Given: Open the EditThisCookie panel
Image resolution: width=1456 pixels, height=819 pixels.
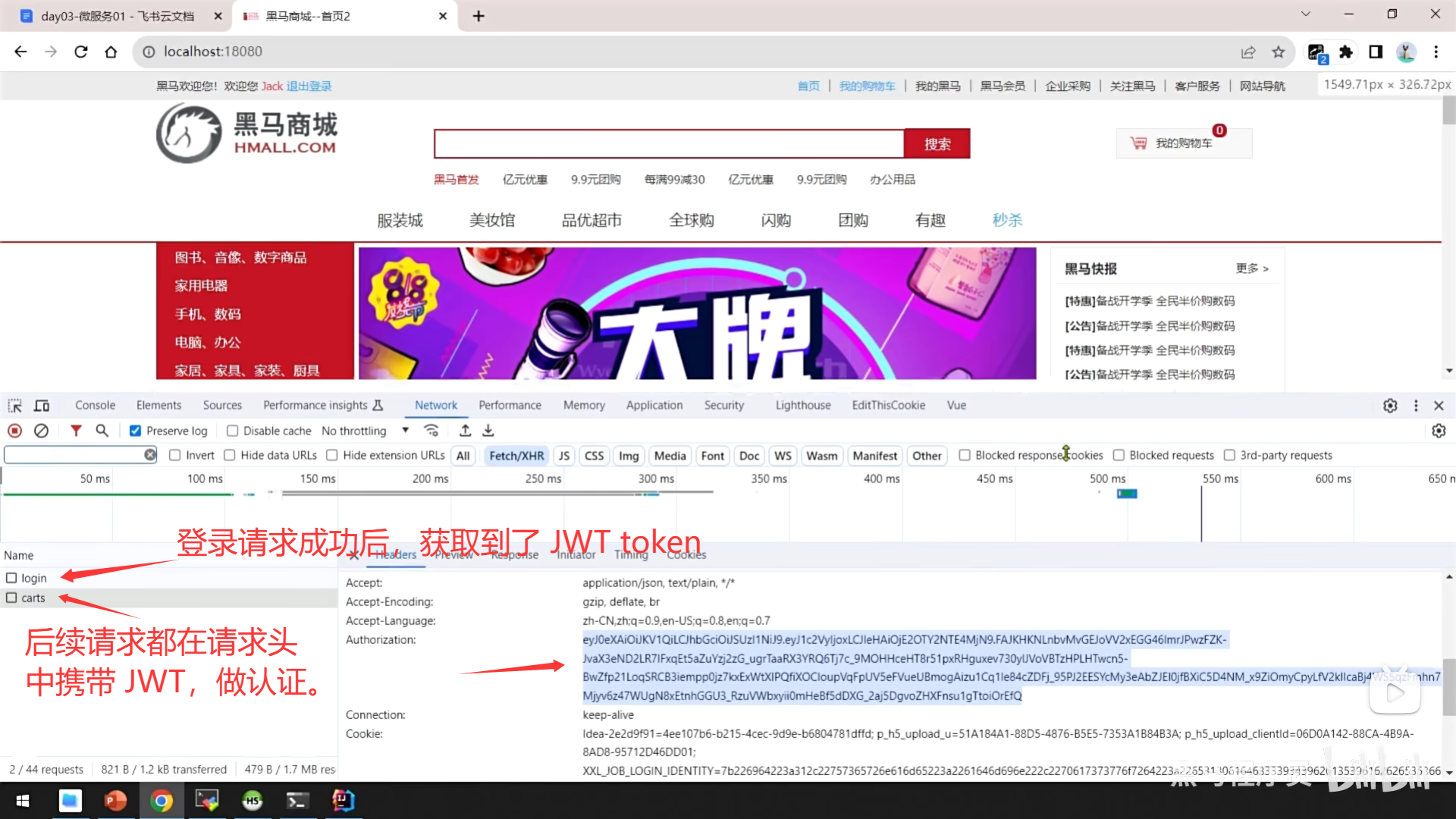Looking at the screenshot, I should click(888, 405).
